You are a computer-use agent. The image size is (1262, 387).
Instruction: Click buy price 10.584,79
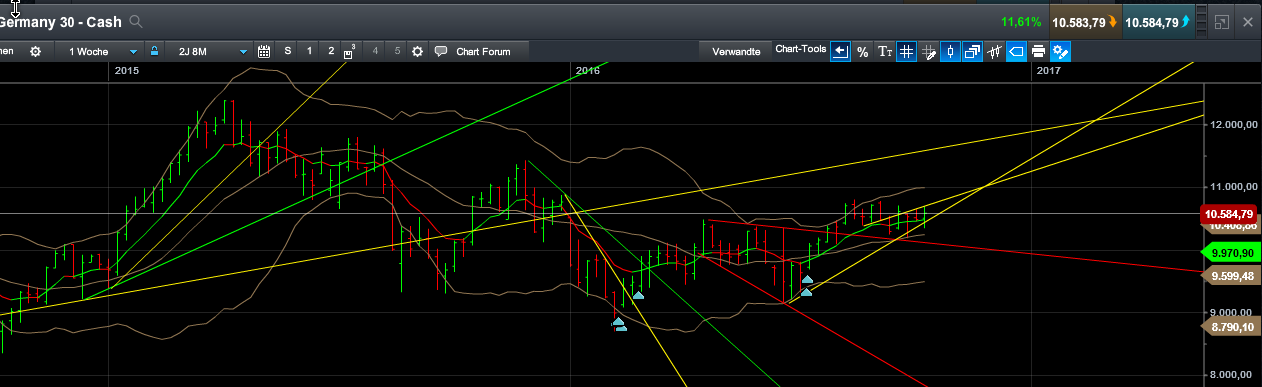(x=1158, y=21)
